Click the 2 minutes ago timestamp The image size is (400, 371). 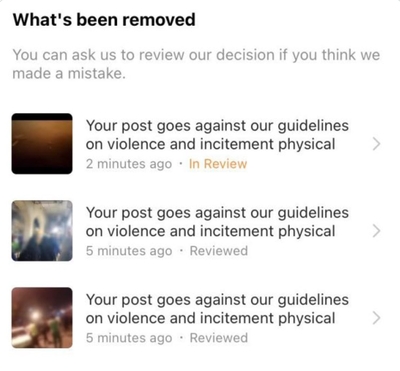tap(129, 164)
